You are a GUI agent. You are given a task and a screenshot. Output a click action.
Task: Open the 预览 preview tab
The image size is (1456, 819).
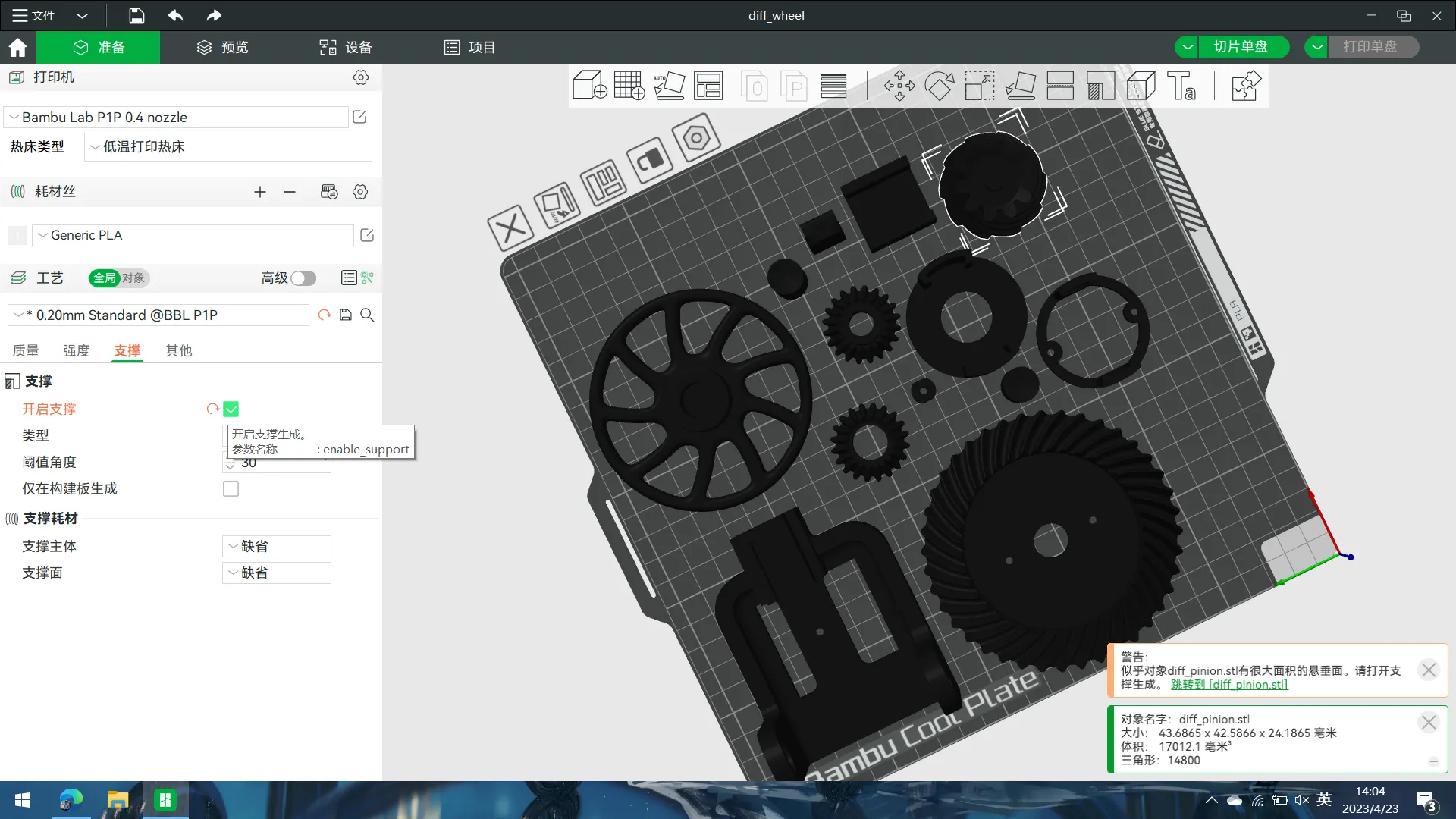[x=223, y=47]
